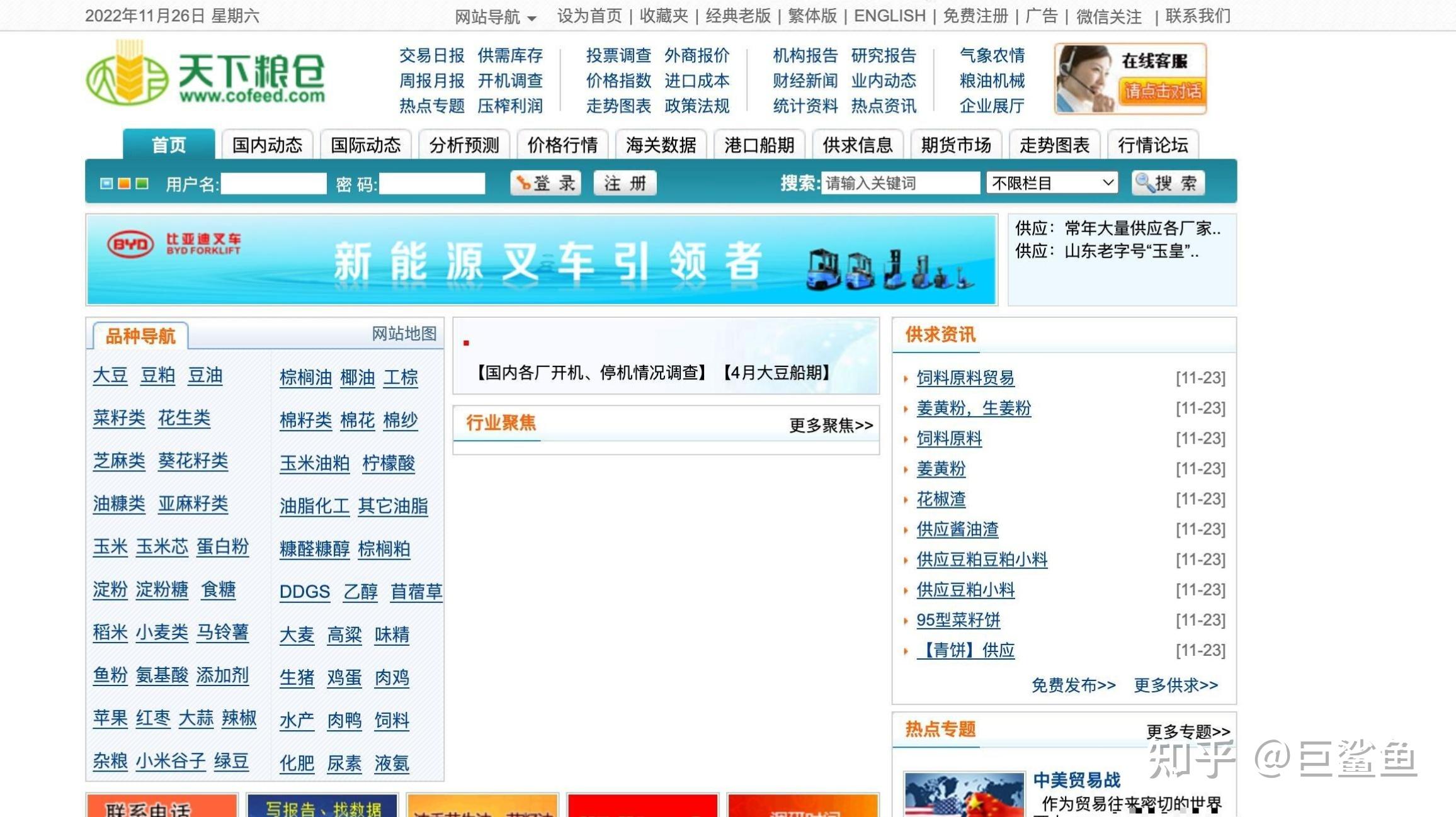The height and width of the screenshot is (817, 1456).
Task: Select the green theme color square
Action: (x=142, y=183)
